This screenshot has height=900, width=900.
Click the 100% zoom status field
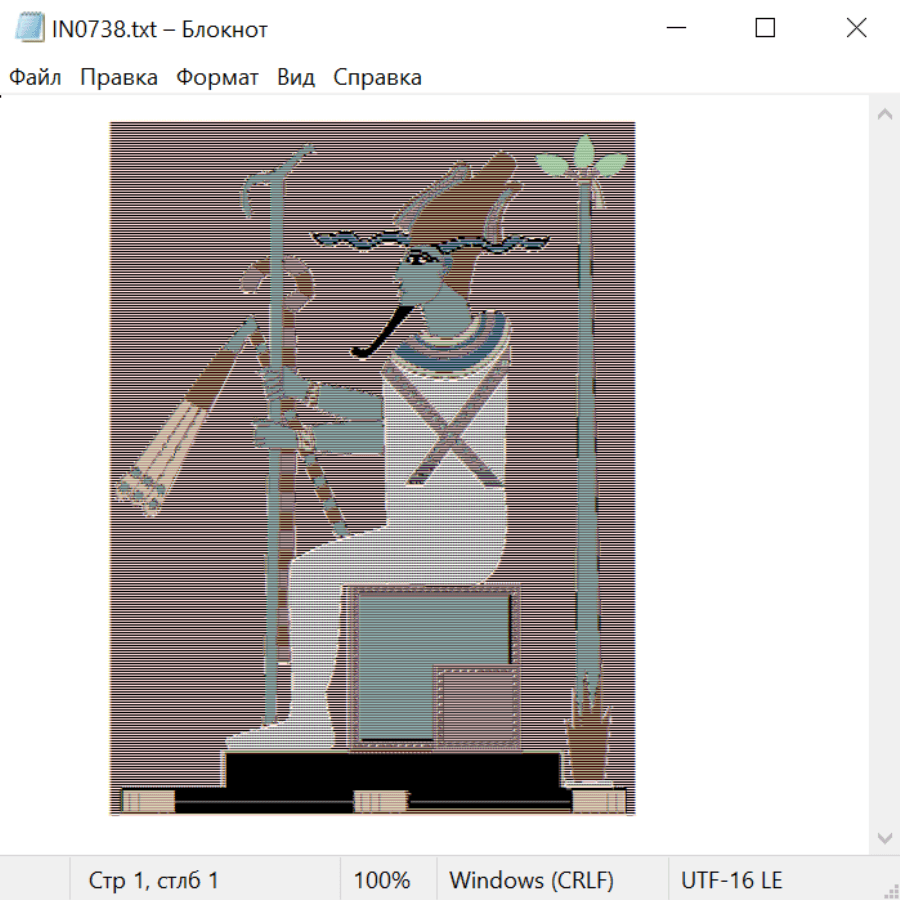[x=382, y=880]
